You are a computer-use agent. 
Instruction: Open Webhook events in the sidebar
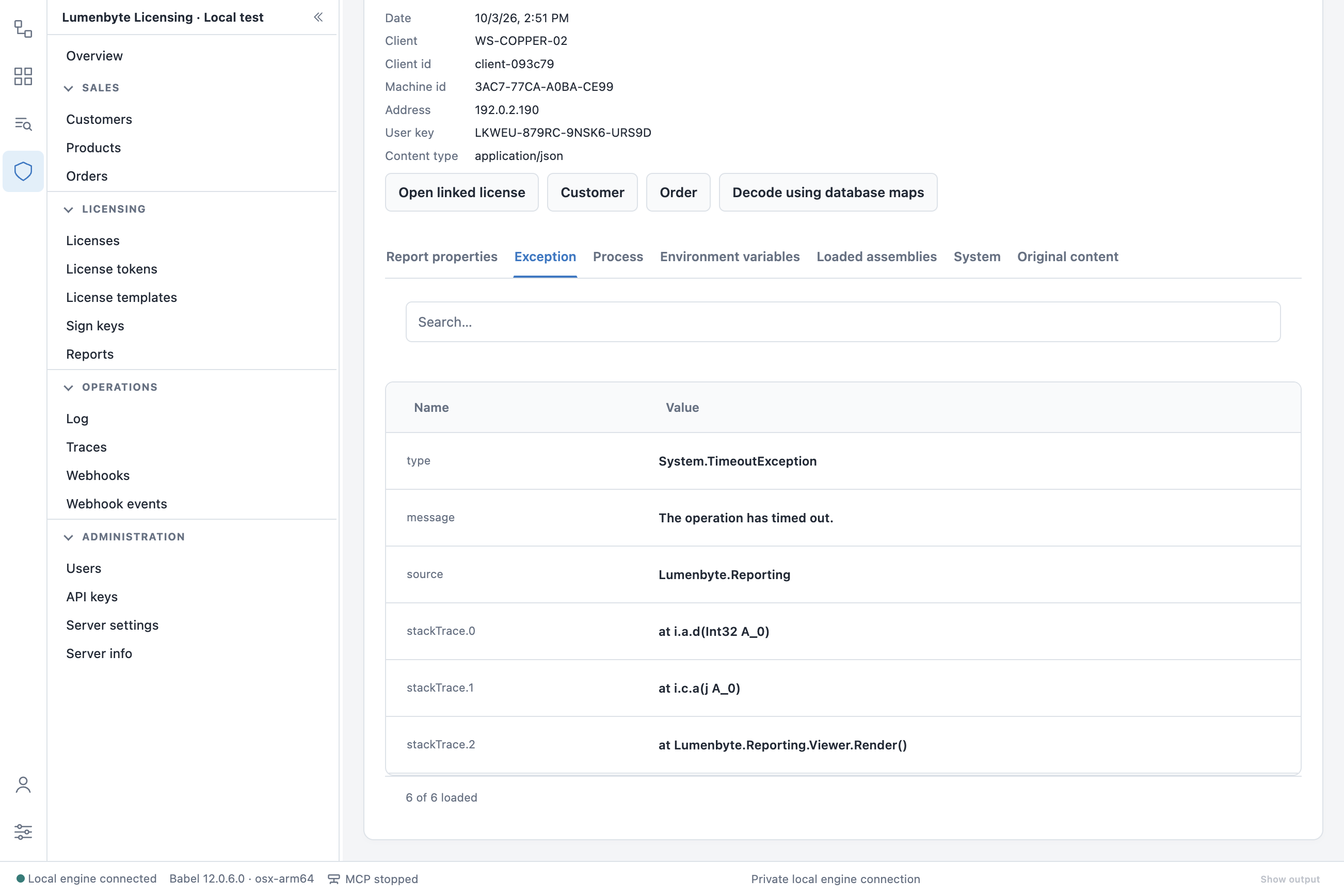click(117, 503)
